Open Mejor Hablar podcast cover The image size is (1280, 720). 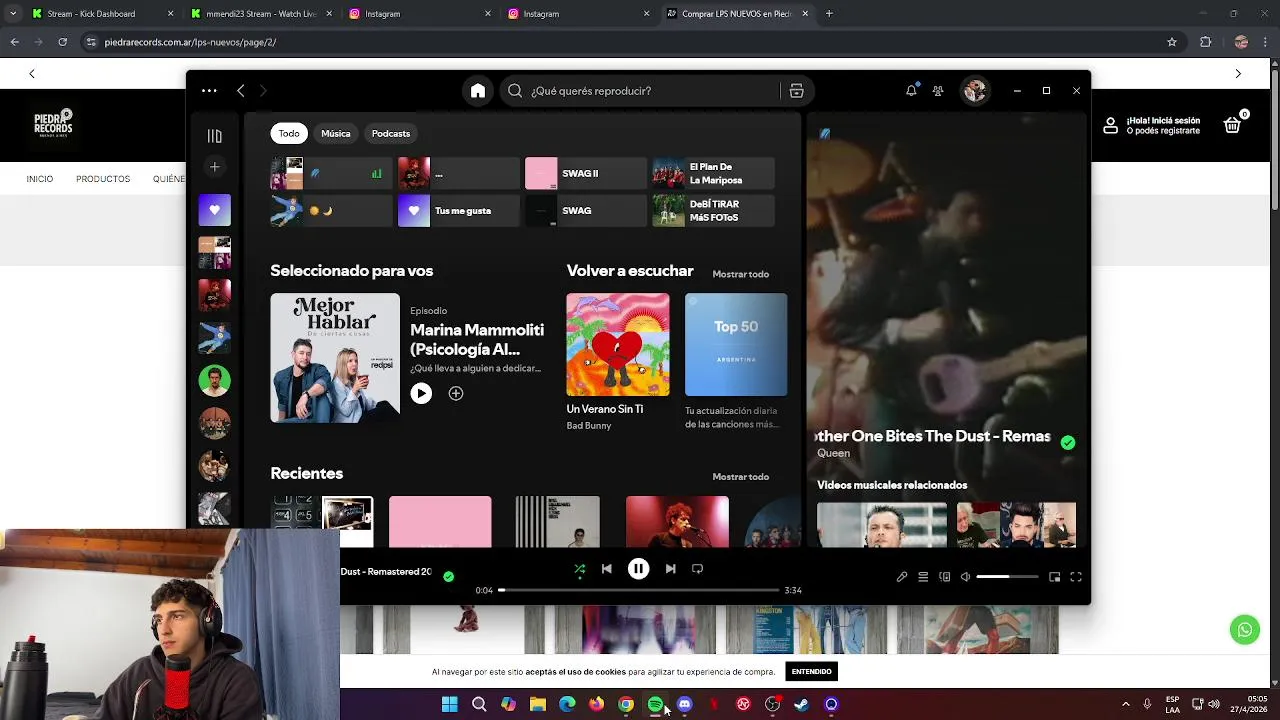coord(335,358)
